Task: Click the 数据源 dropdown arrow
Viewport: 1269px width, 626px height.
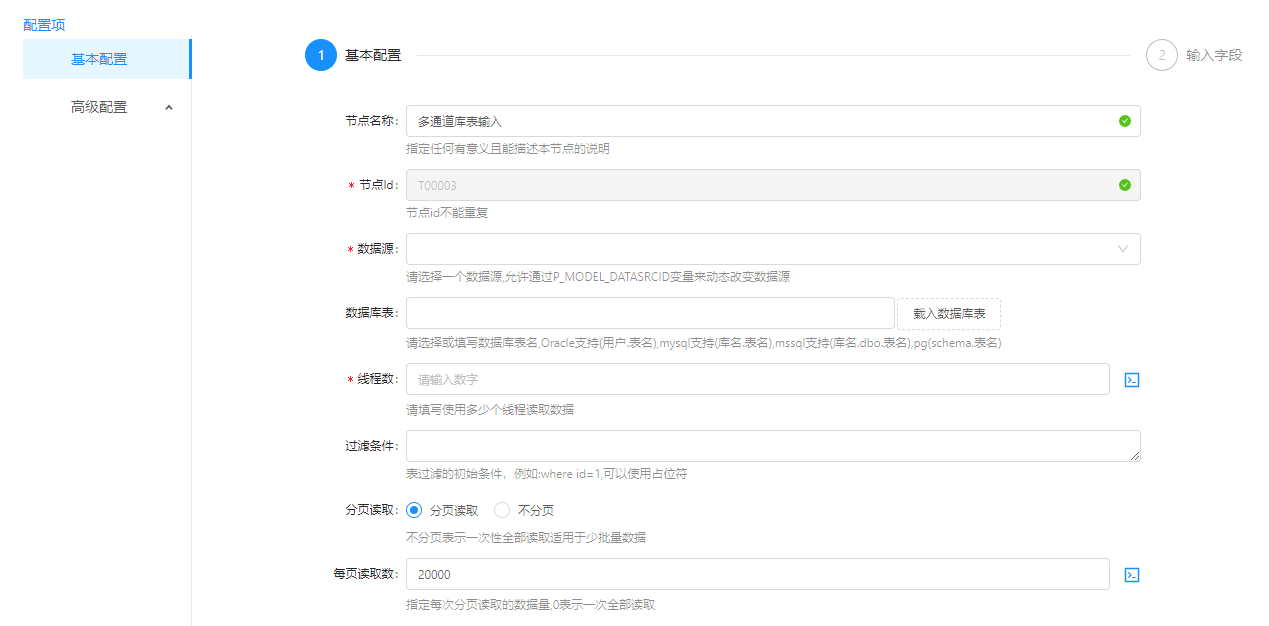Action: click(1123, 249)
